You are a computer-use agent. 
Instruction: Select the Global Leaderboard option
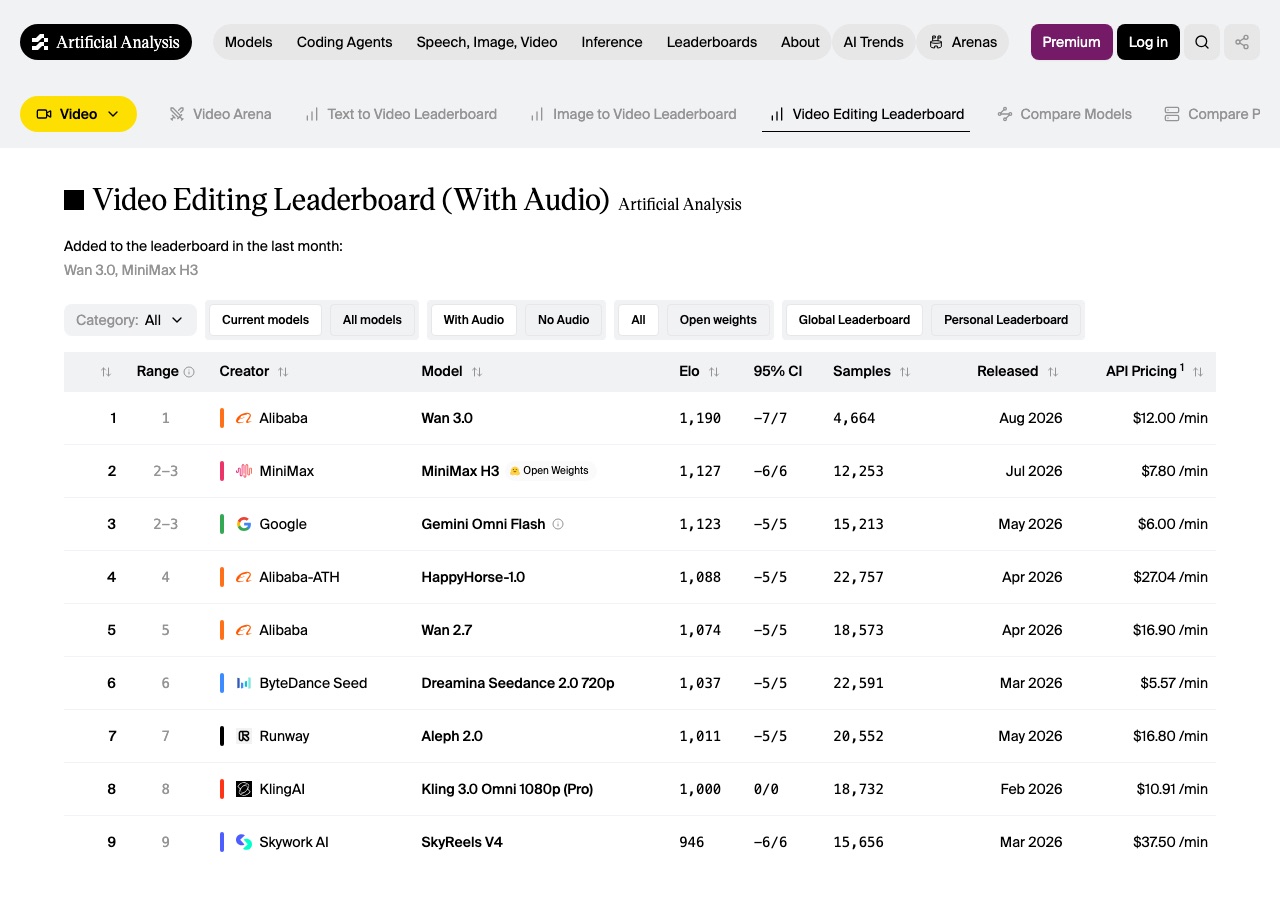tap(854, 320)
